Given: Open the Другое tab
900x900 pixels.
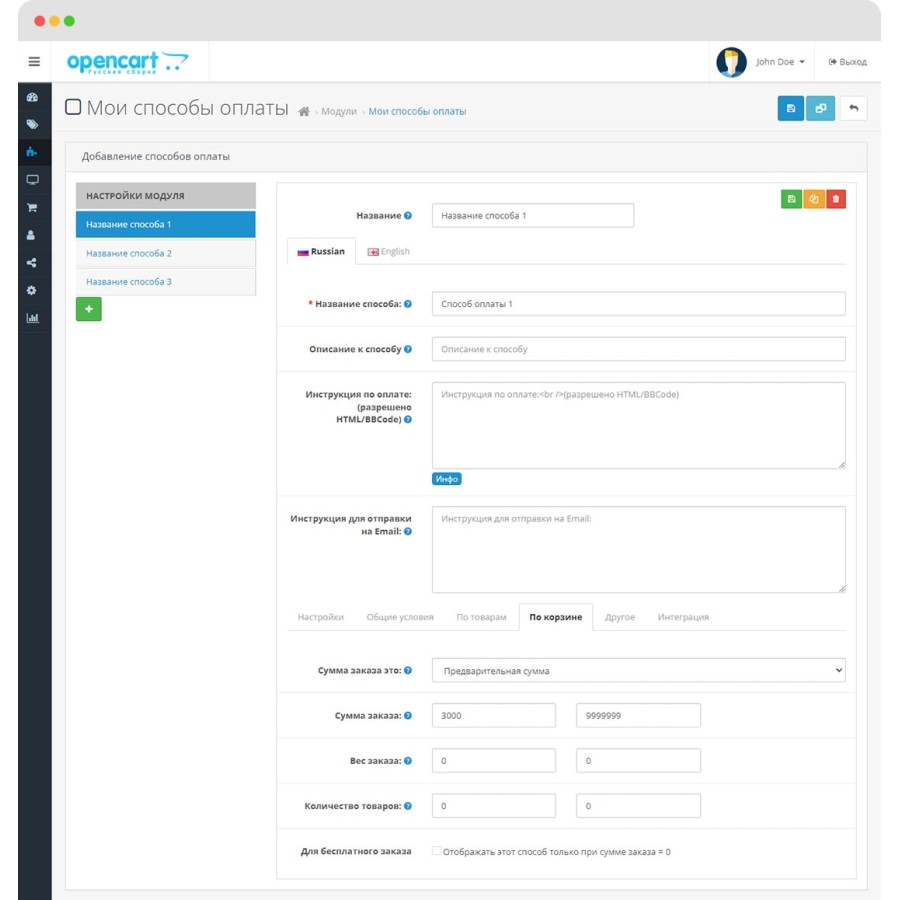Looking at the screenshot, I should [620, 617].
